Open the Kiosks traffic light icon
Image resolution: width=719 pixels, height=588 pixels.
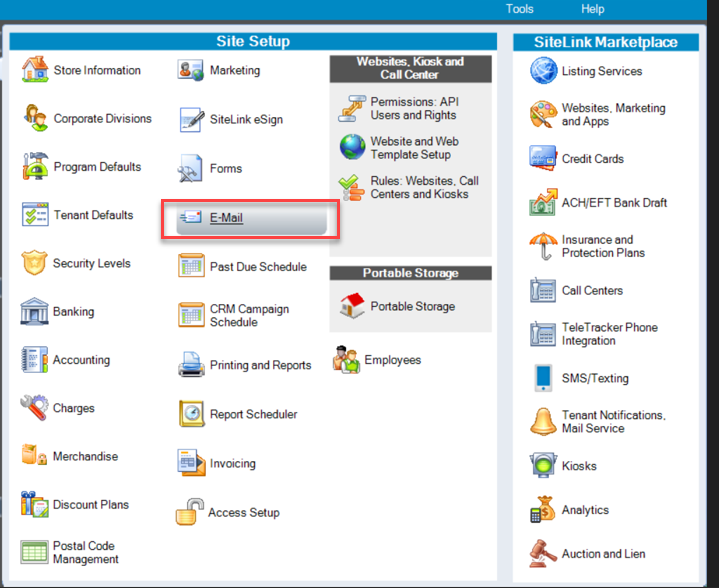point(543,466)
